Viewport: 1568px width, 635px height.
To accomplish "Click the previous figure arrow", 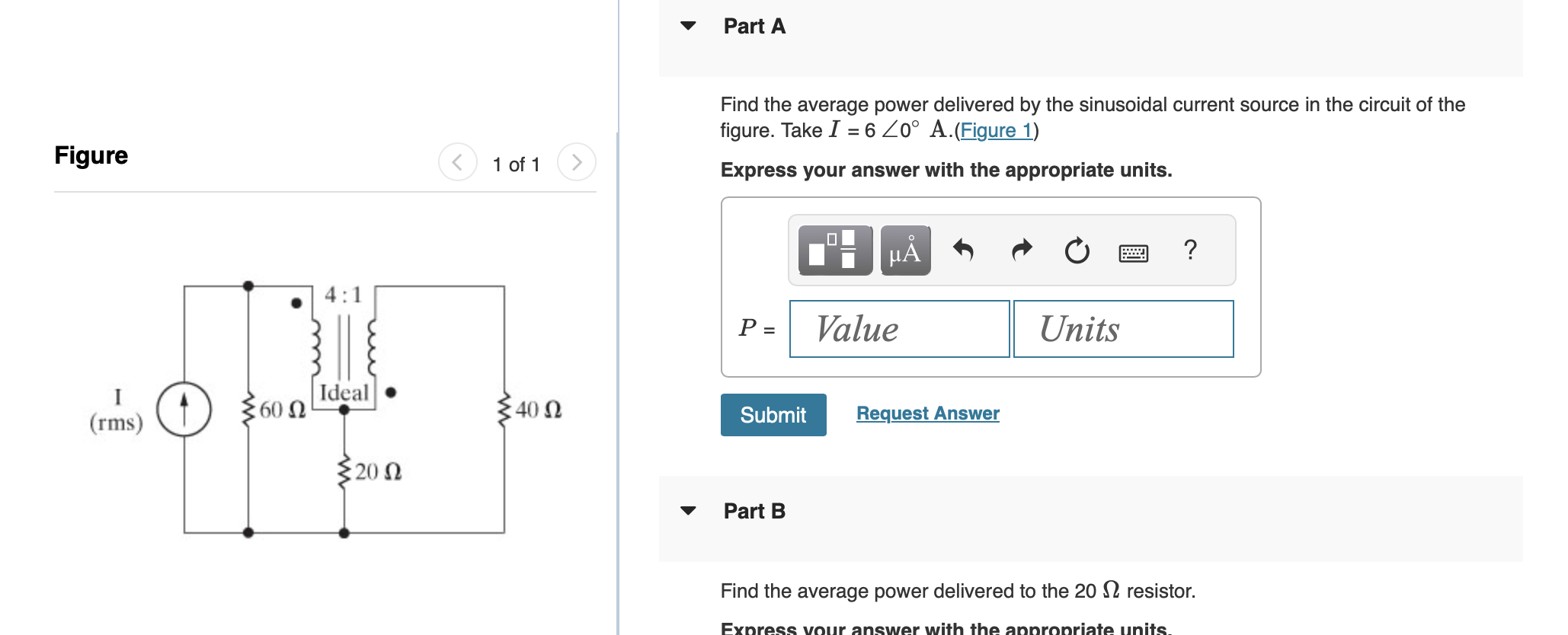I will tap(456, 161).
